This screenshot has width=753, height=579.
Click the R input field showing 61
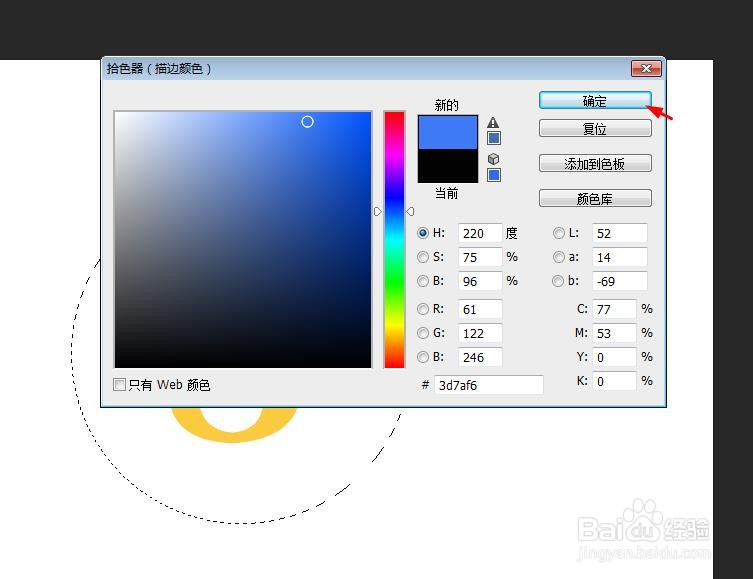tap(480, 309)
